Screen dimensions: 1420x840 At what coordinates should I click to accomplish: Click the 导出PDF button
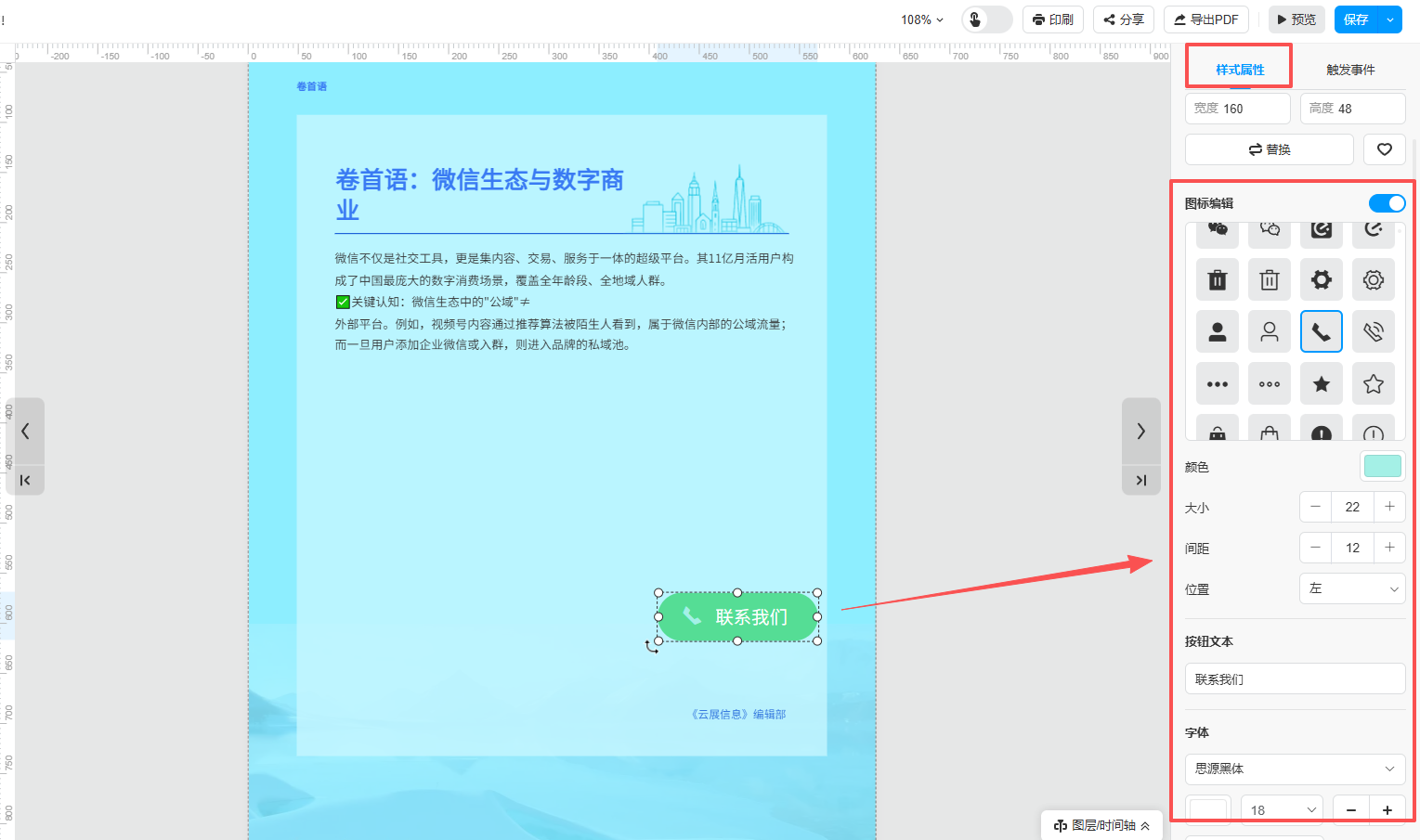click(1205, 19)
